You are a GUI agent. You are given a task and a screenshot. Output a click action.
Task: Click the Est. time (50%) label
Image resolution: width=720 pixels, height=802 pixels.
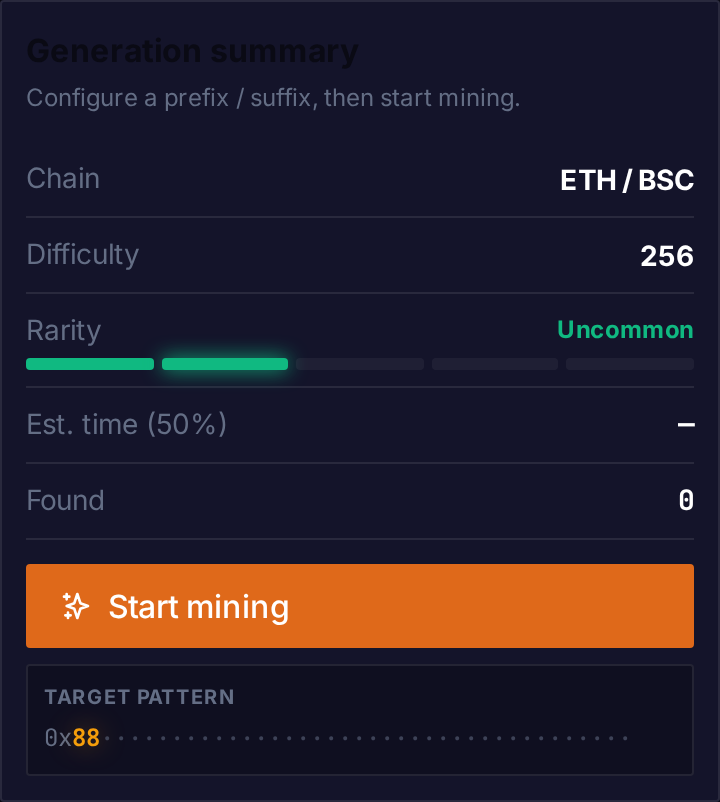(126, 424)
